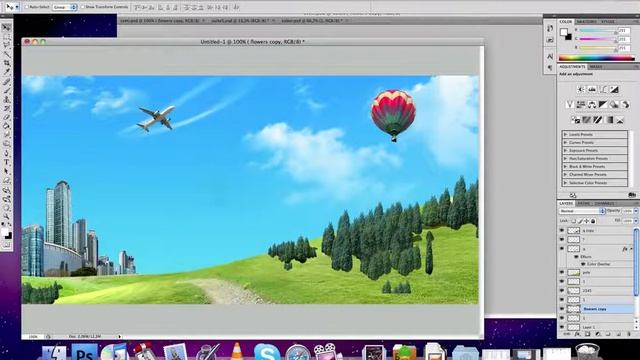The image size is (640, 360).
Task: Select the Horizontal Type tool
Action: coord(7,162)
